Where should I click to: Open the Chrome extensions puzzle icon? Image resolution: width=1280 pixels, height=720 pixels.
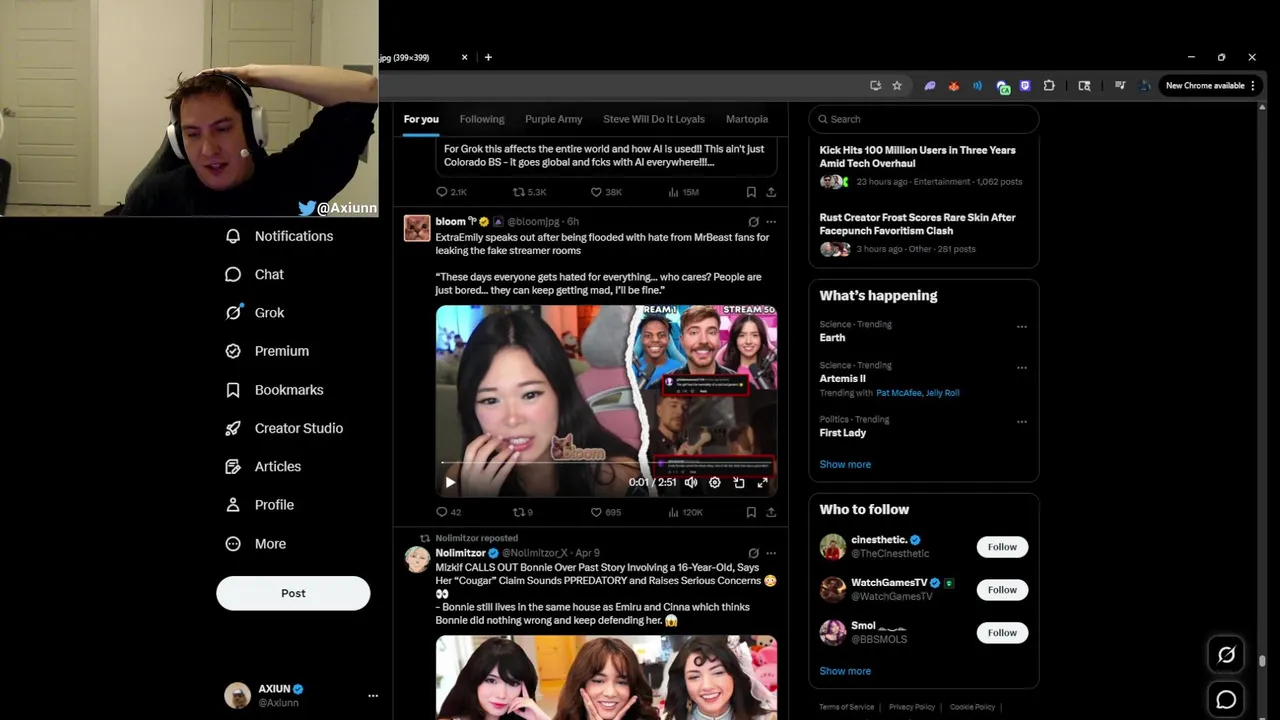click(1049, 86)
